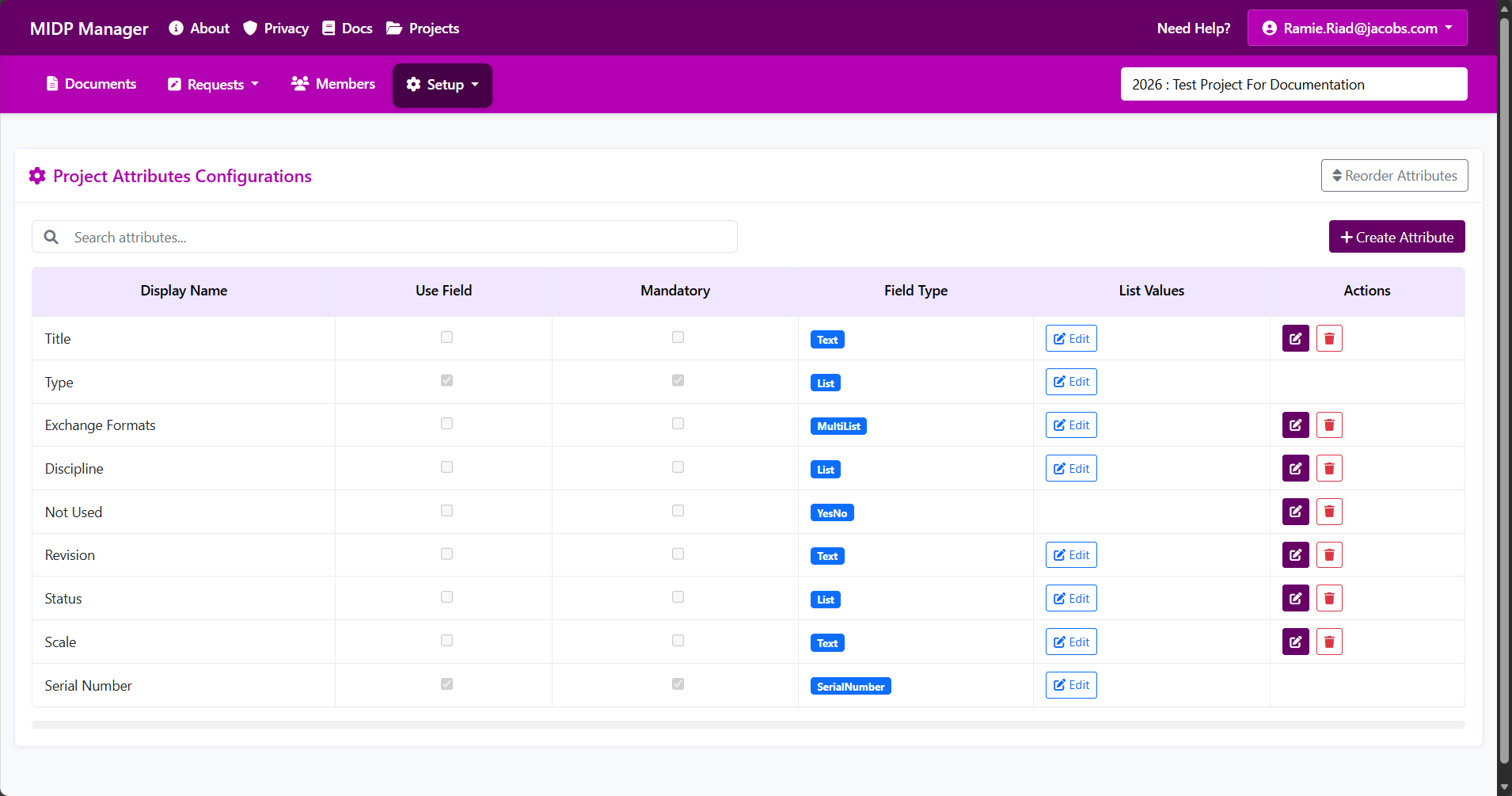
Task: Toggle Mandatory for Title
Action: coord(678,337)
